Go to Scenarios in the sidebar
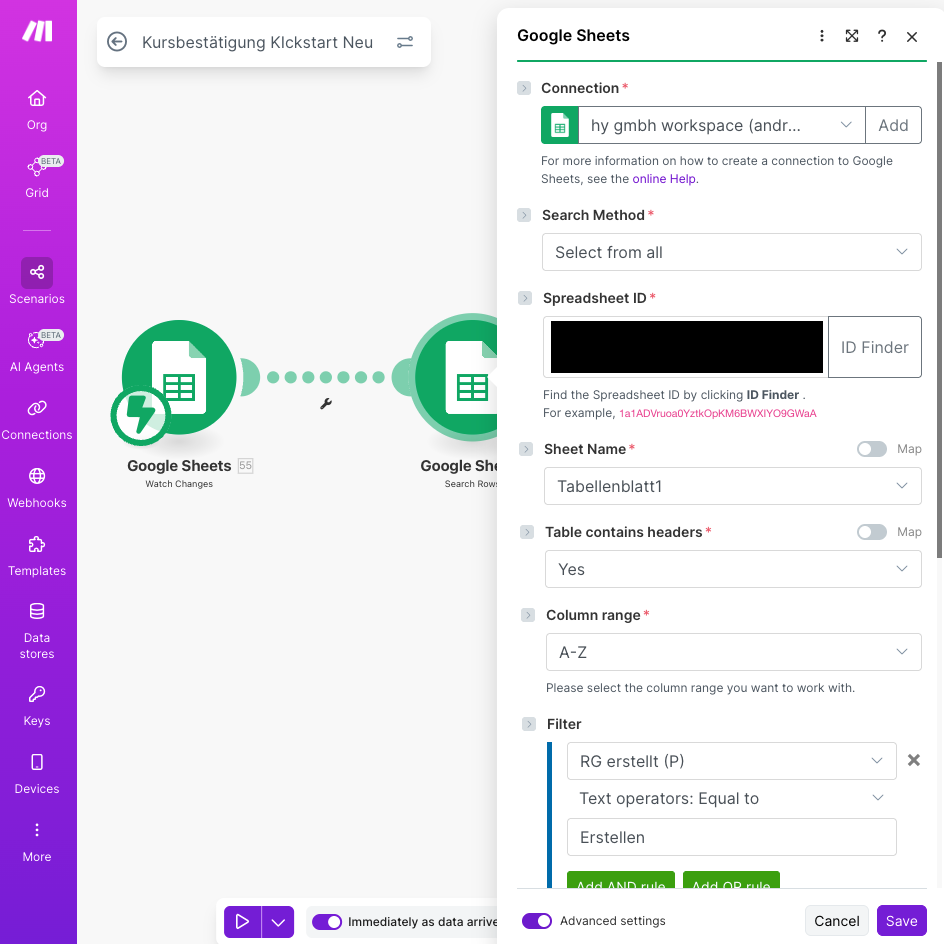This screenshot has height=944, width=944. pyautogui.click(x=37, y=281)
